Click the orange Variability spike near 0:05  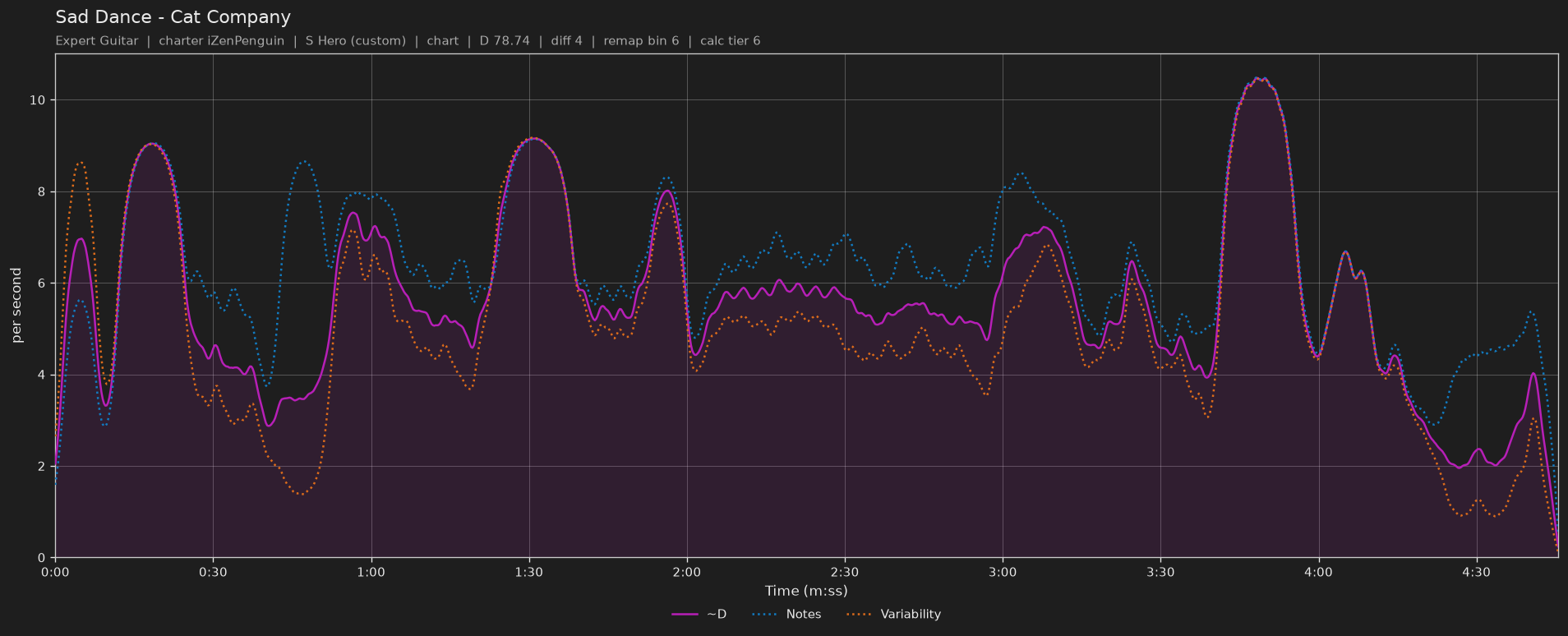[x=80, y=163]
